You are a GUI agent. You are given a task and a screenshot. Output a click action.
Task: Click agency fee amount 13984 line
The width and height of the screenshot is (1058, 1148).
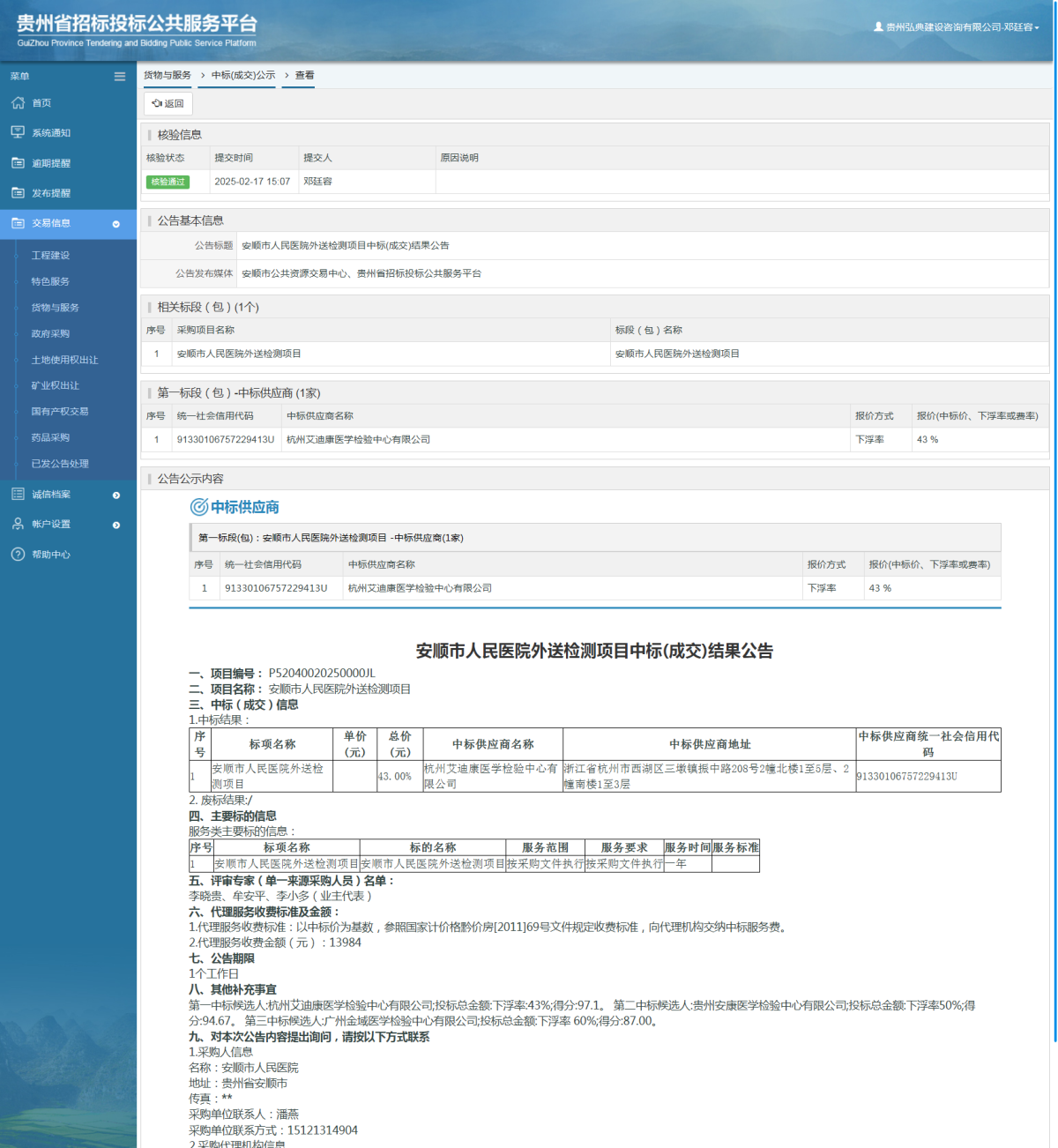275,943
